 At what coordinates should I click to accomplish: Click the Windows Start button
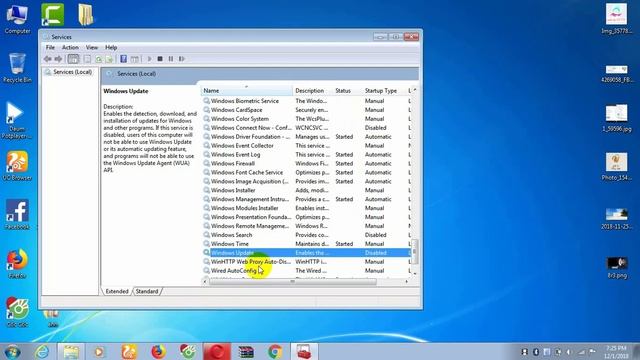[x=12, y=352]
